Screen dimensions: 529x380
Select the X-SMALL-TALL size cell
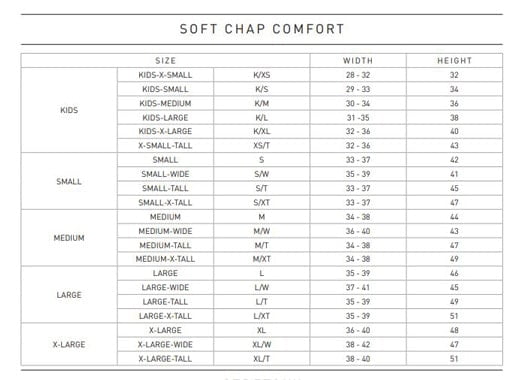click(x=165, y=145)
